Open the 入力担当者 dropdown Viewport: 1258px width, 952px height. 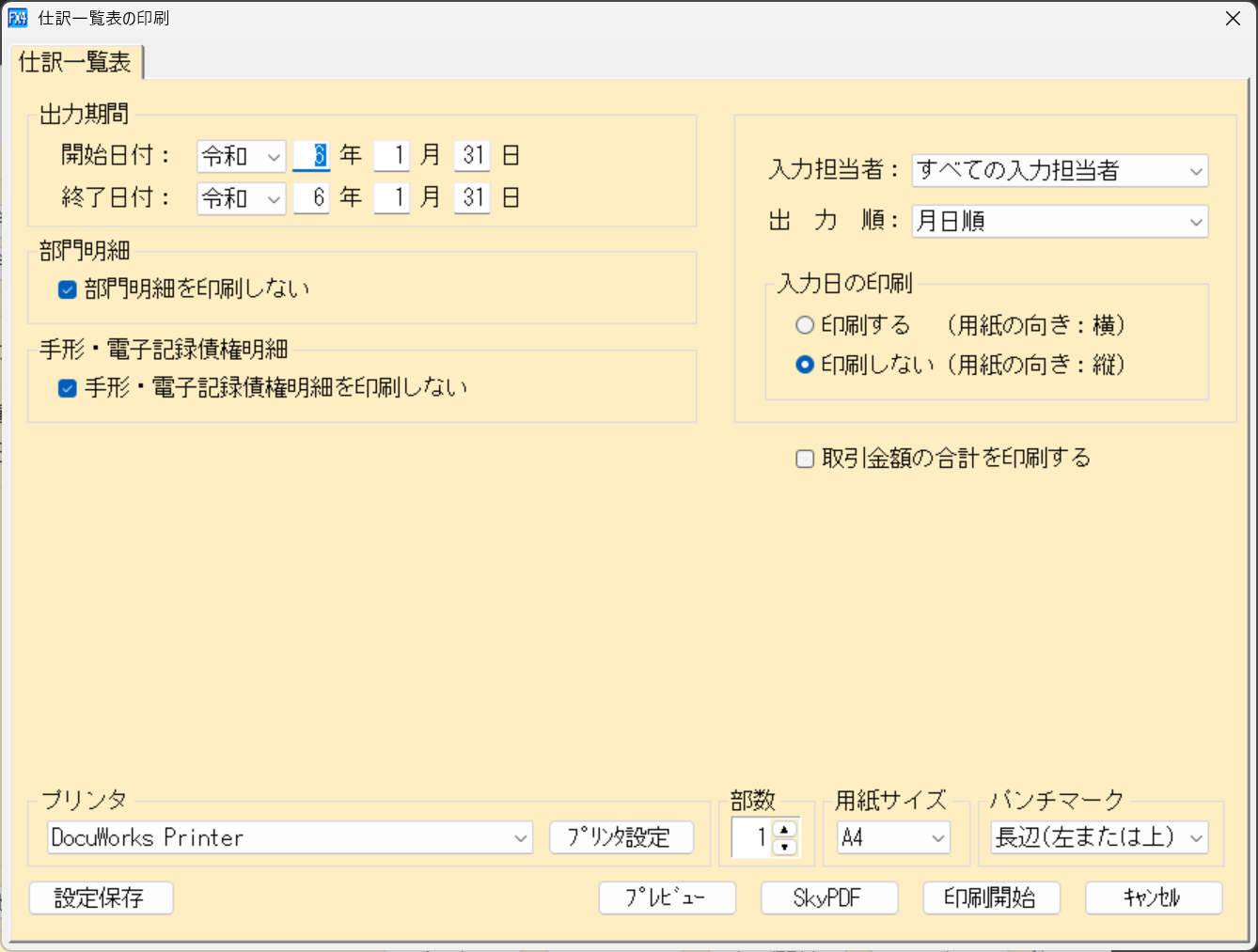coord(1194,171)
